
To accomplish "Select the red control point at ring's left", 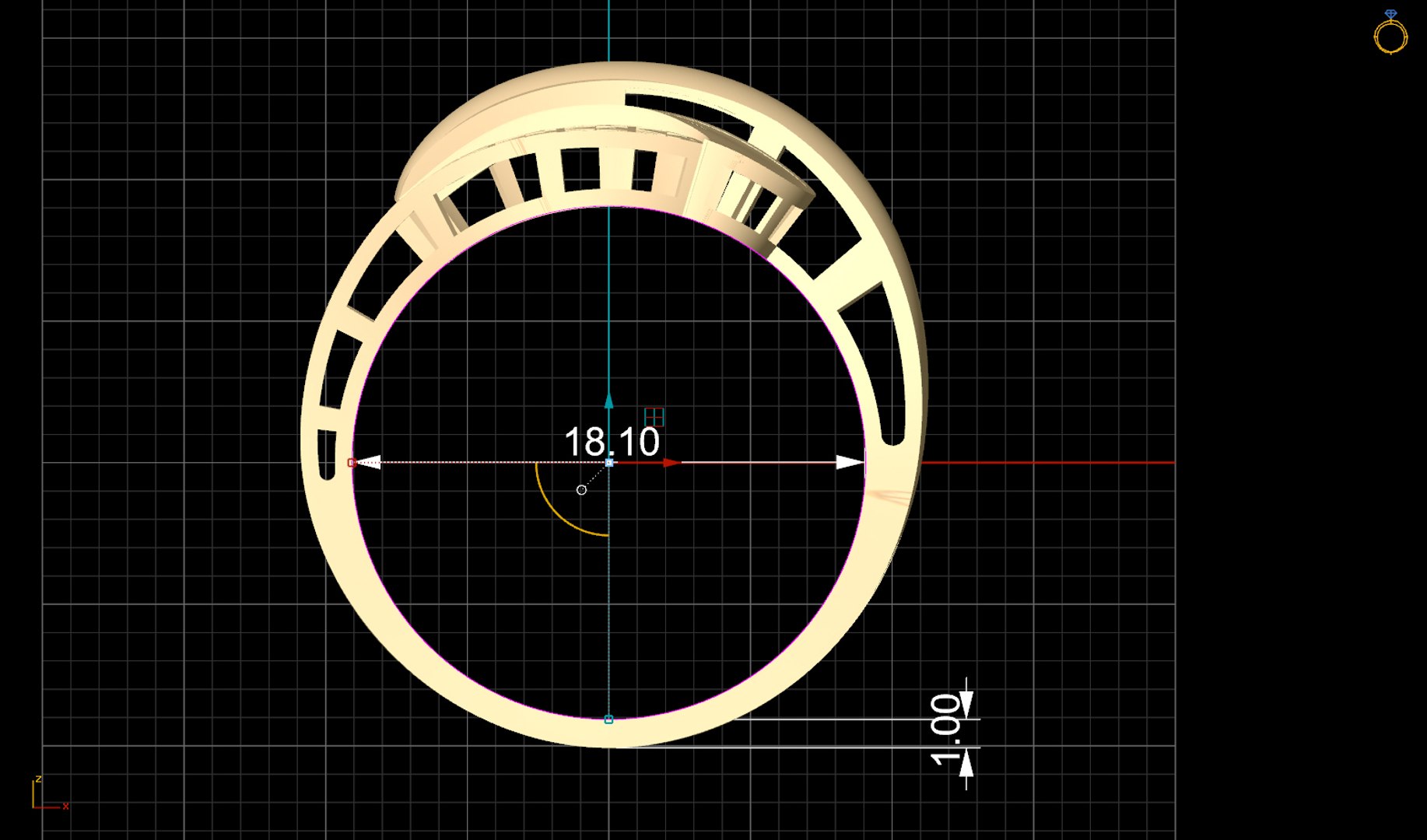I will point(351,463).
